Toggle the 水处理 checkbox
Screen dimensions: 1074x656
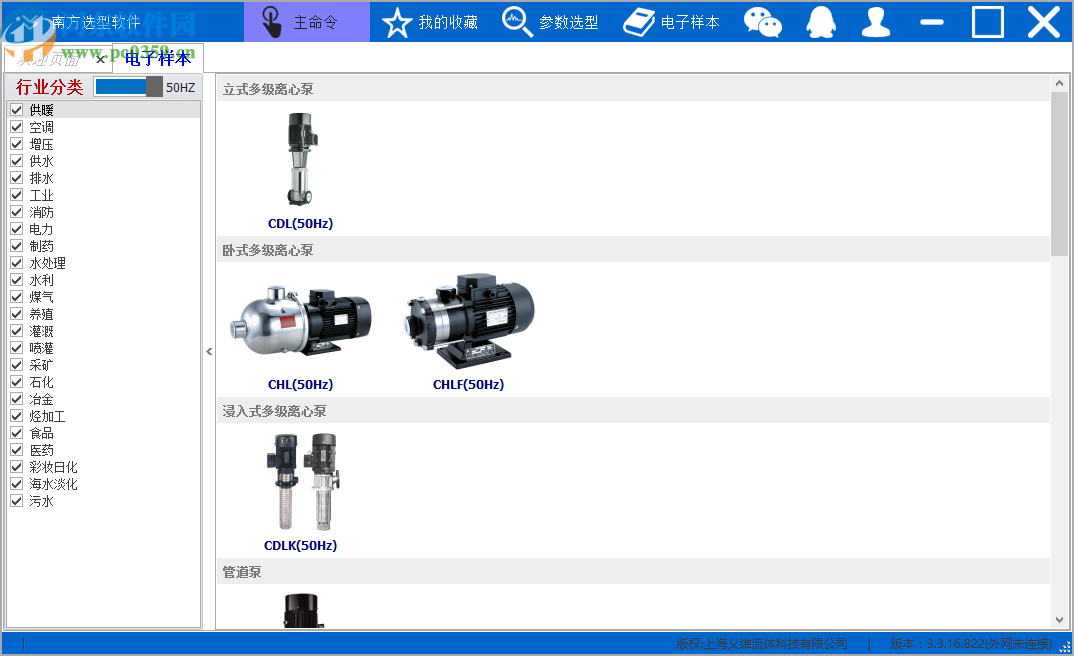(x=17, y=263)
